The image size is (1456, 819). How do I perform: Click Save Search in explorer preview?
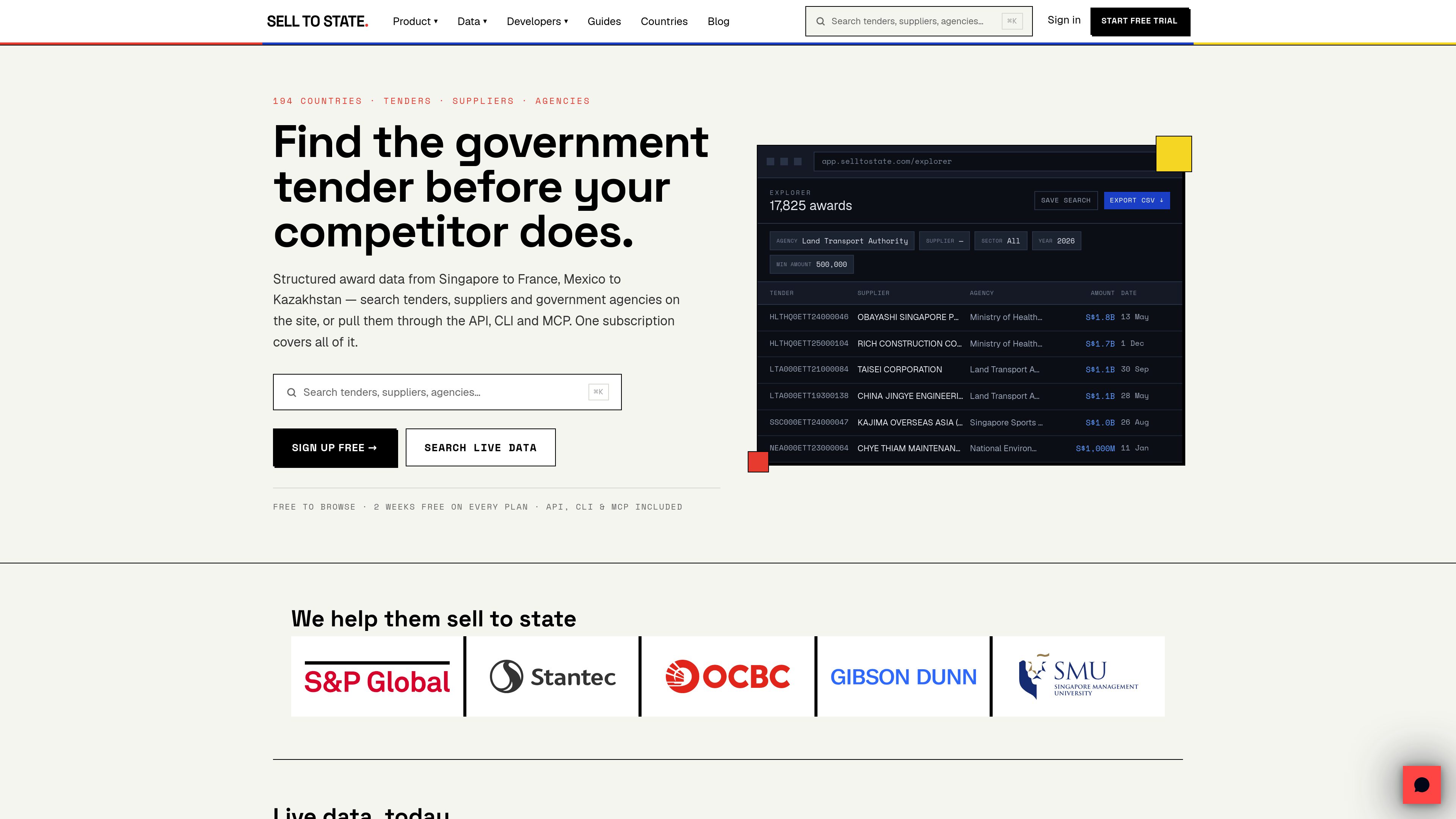click(x=1065, y=201)
